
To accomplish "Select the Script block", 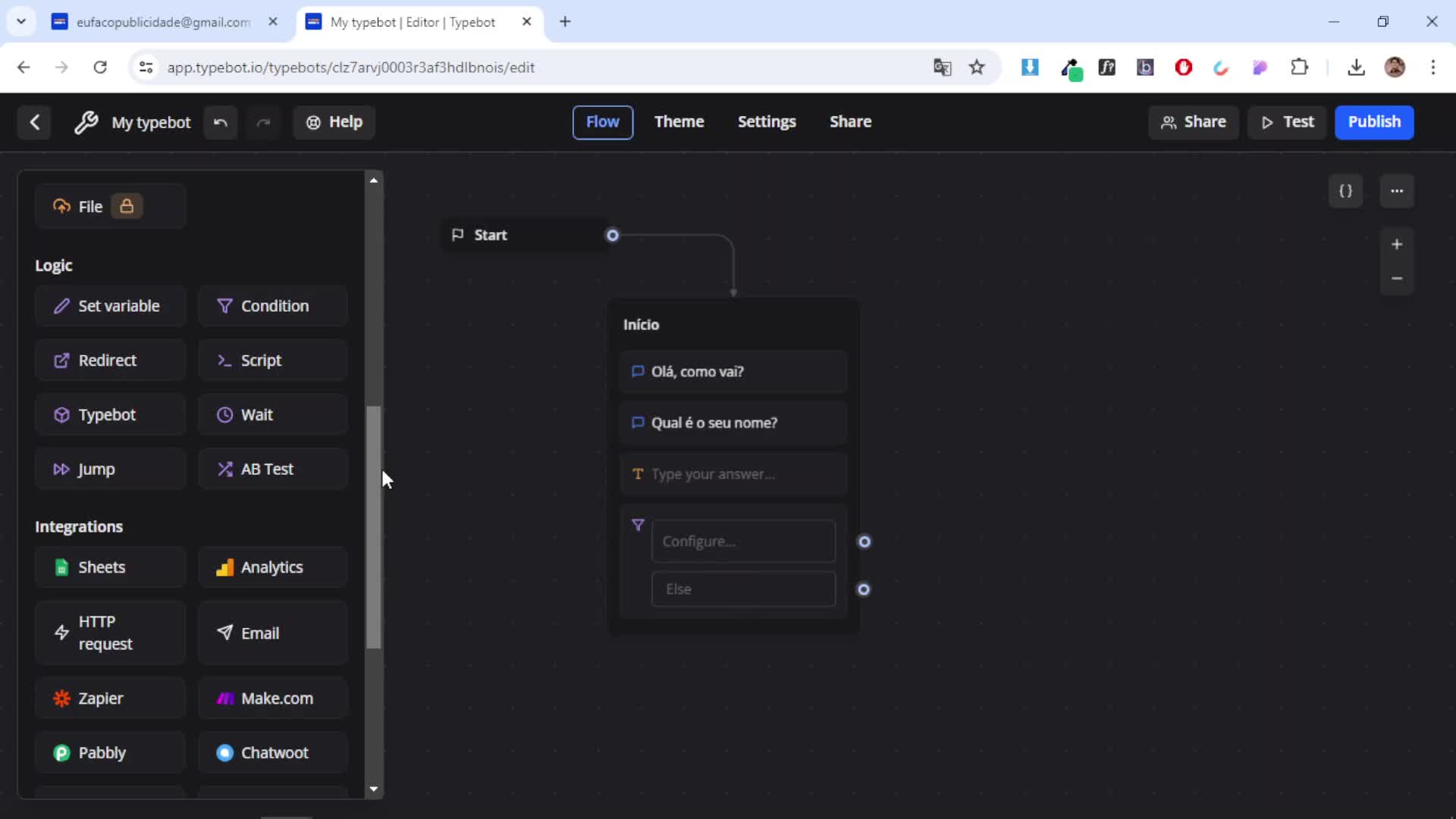I will [x=272, y=360].
